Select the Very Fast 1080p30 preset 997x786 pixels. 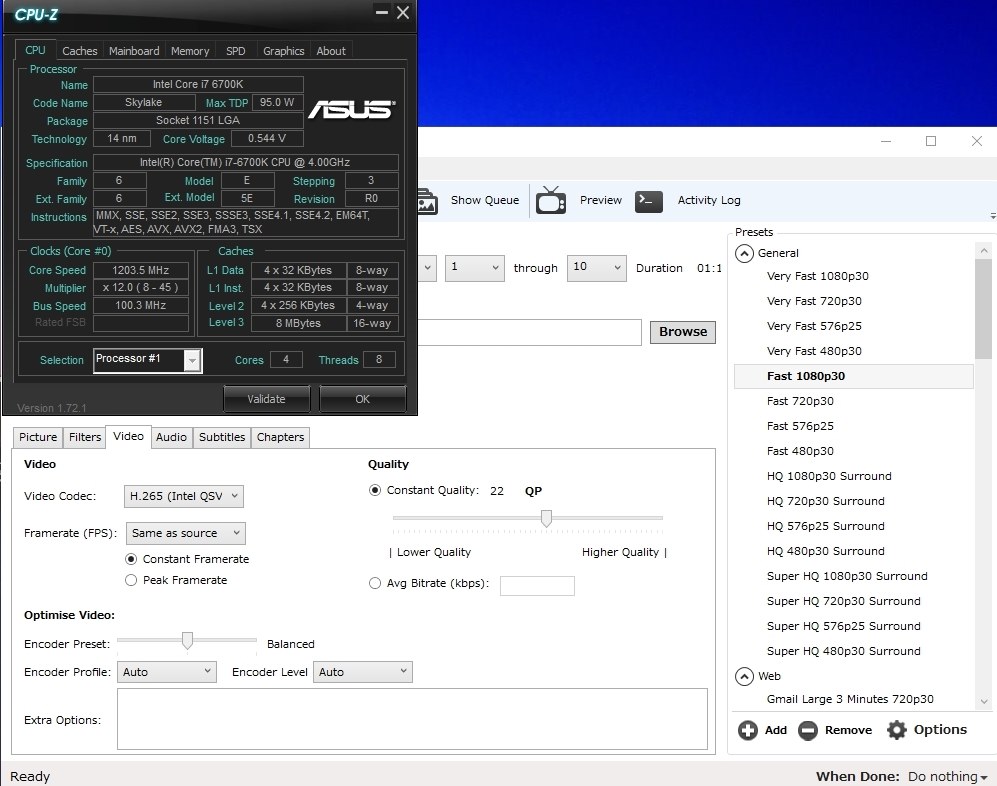click(817, 276)
